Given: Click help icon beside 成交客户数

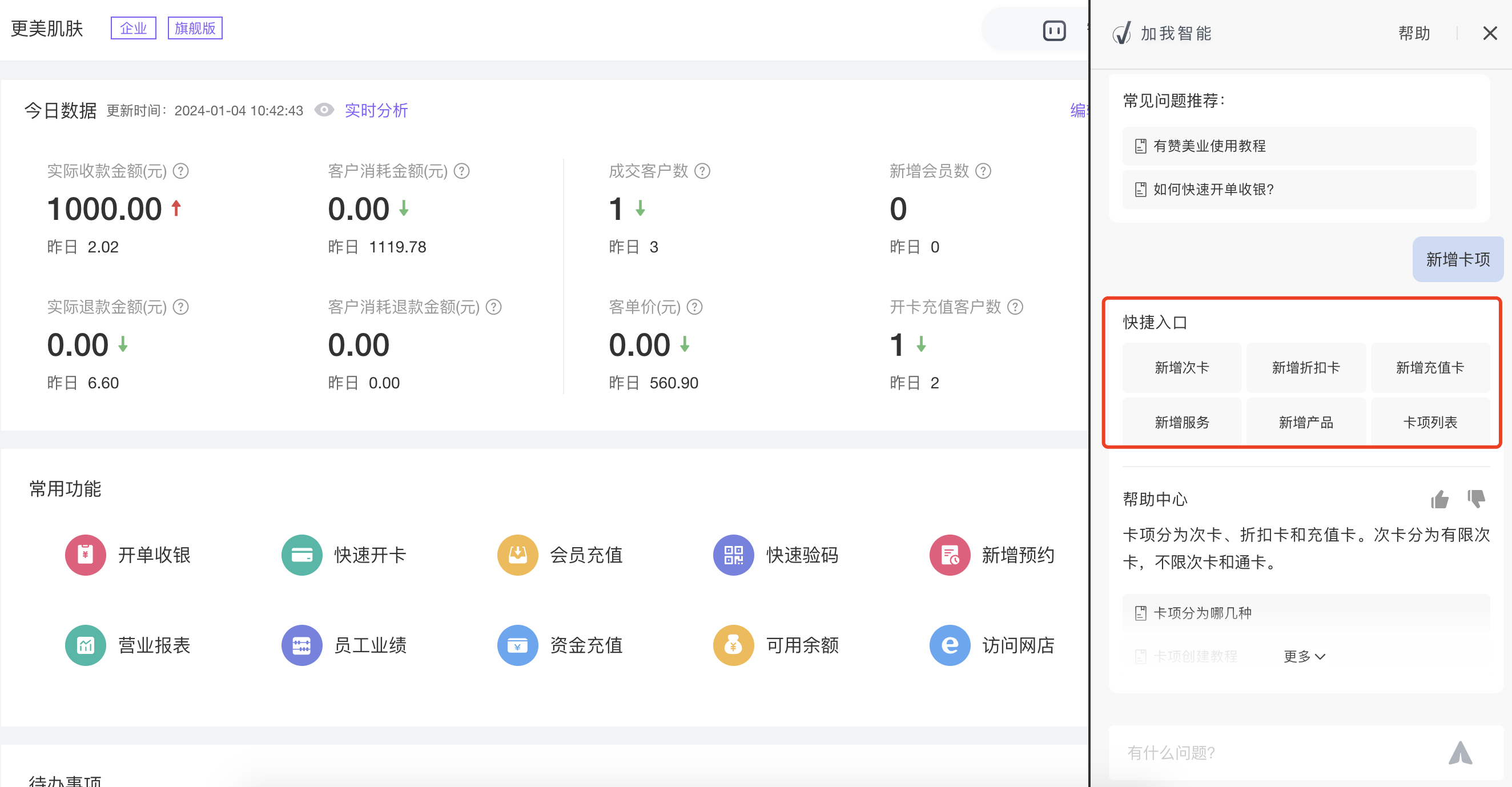Looking at the screenshot, I should tap(702, 171).
